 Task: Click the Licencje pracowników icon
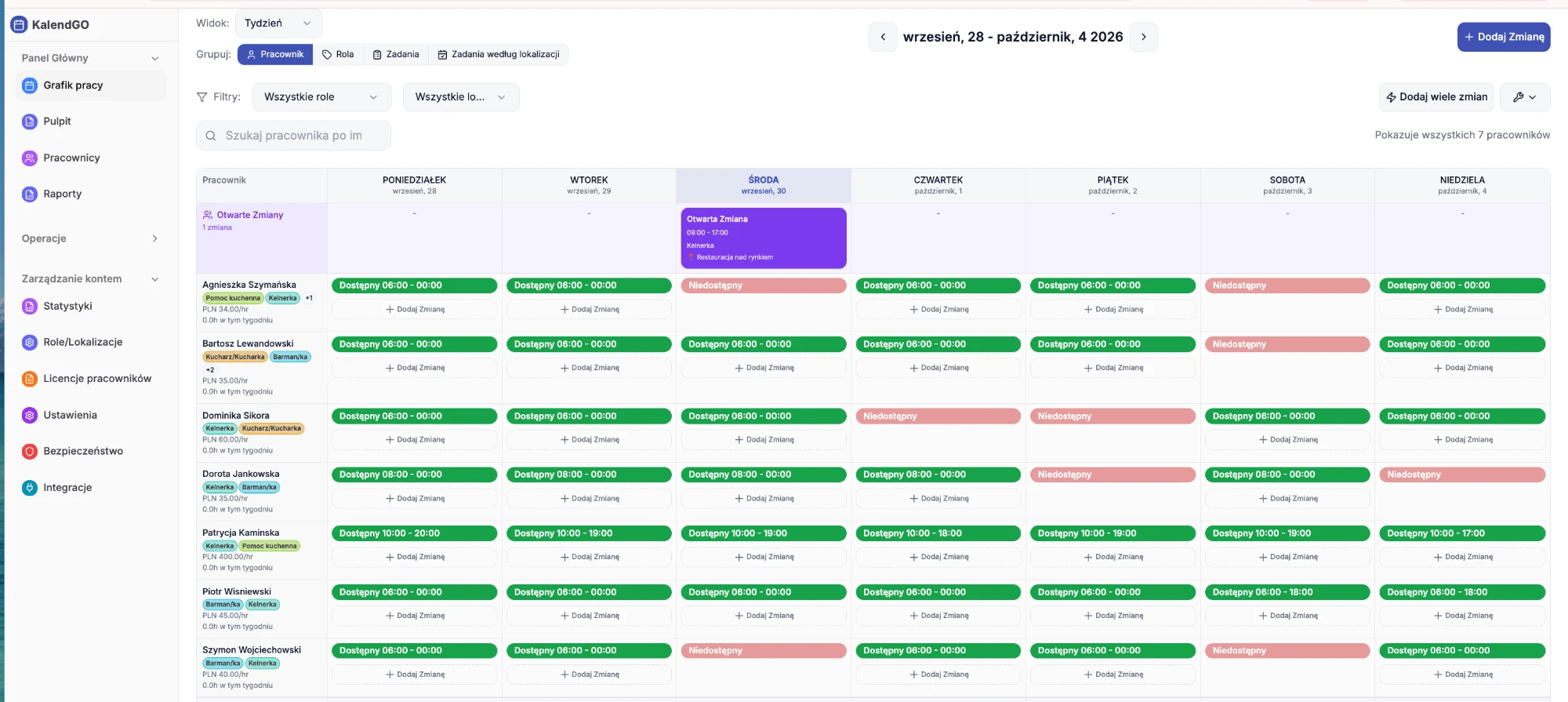(x=30, y=379)
